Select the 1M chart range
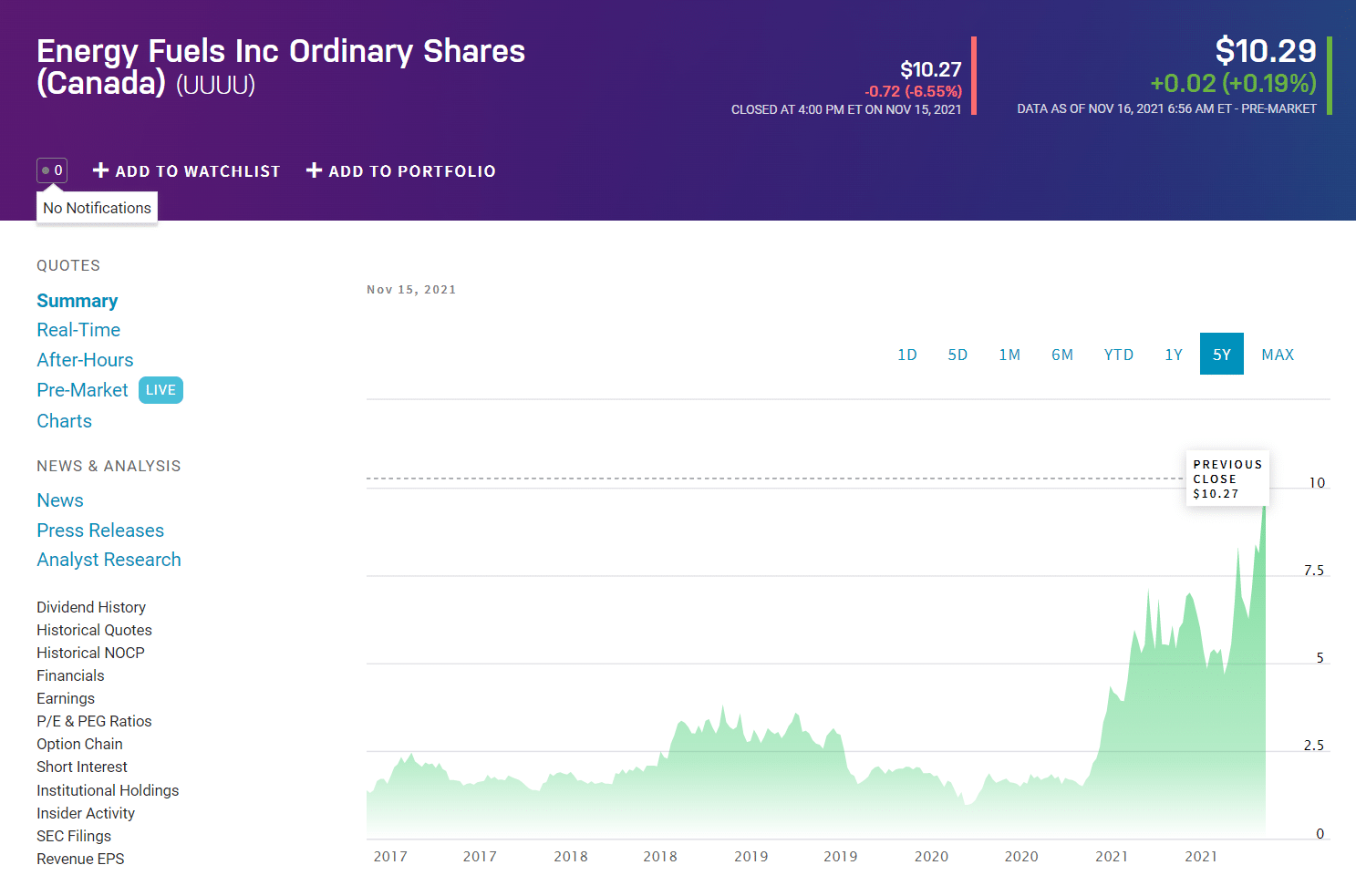 coord(1009,355)
